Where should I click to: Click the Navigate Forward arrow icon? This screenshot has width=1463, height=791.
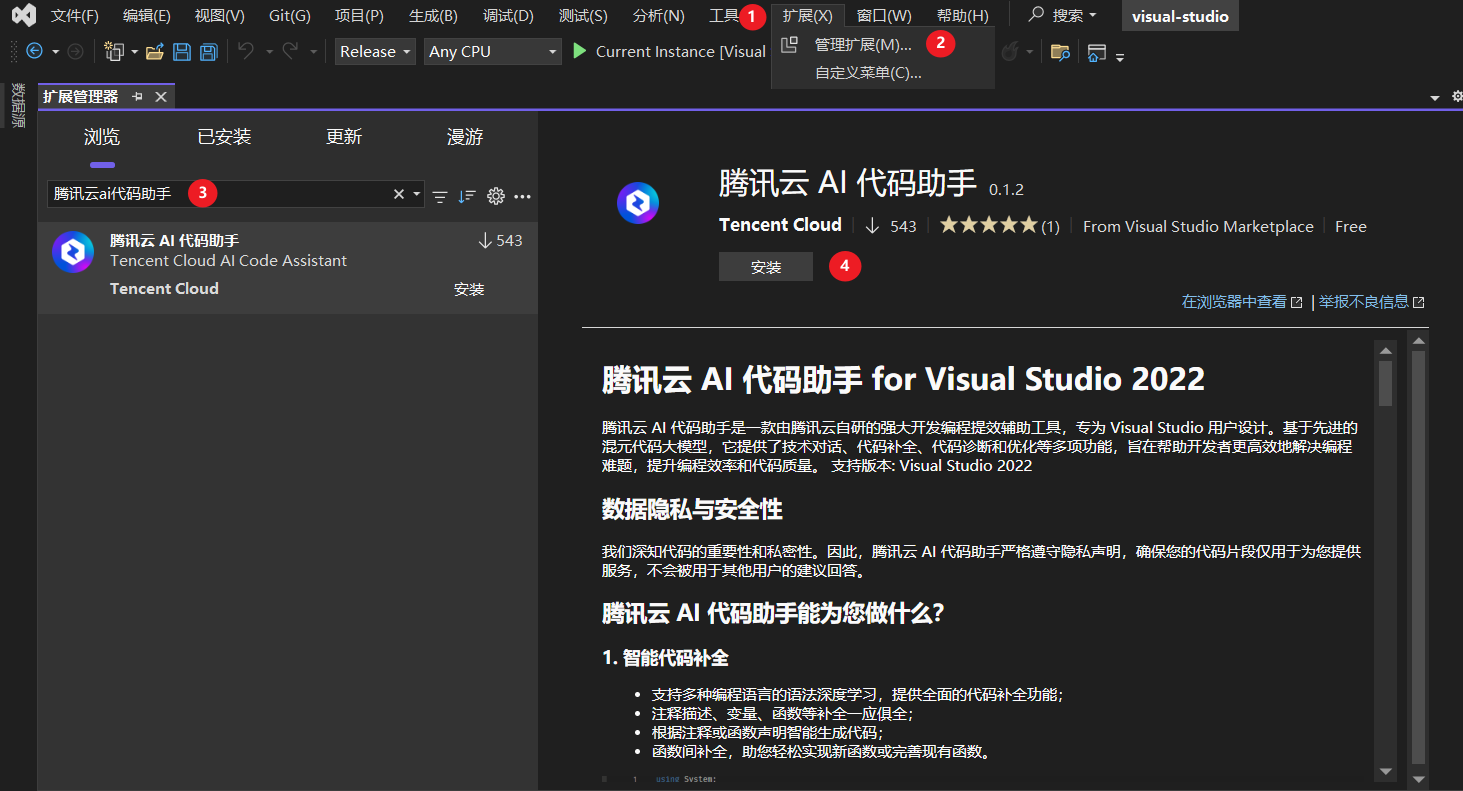click(75, 51)
